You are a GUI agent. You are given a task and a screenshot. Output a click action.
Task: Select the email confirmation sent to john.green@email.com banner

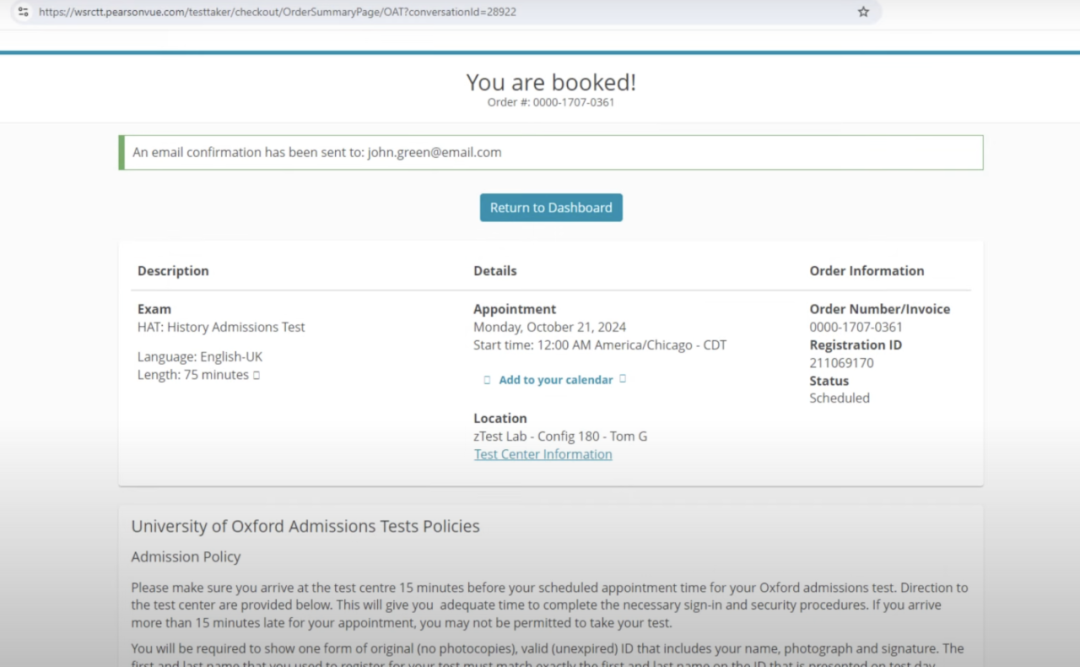click(551, 152)
